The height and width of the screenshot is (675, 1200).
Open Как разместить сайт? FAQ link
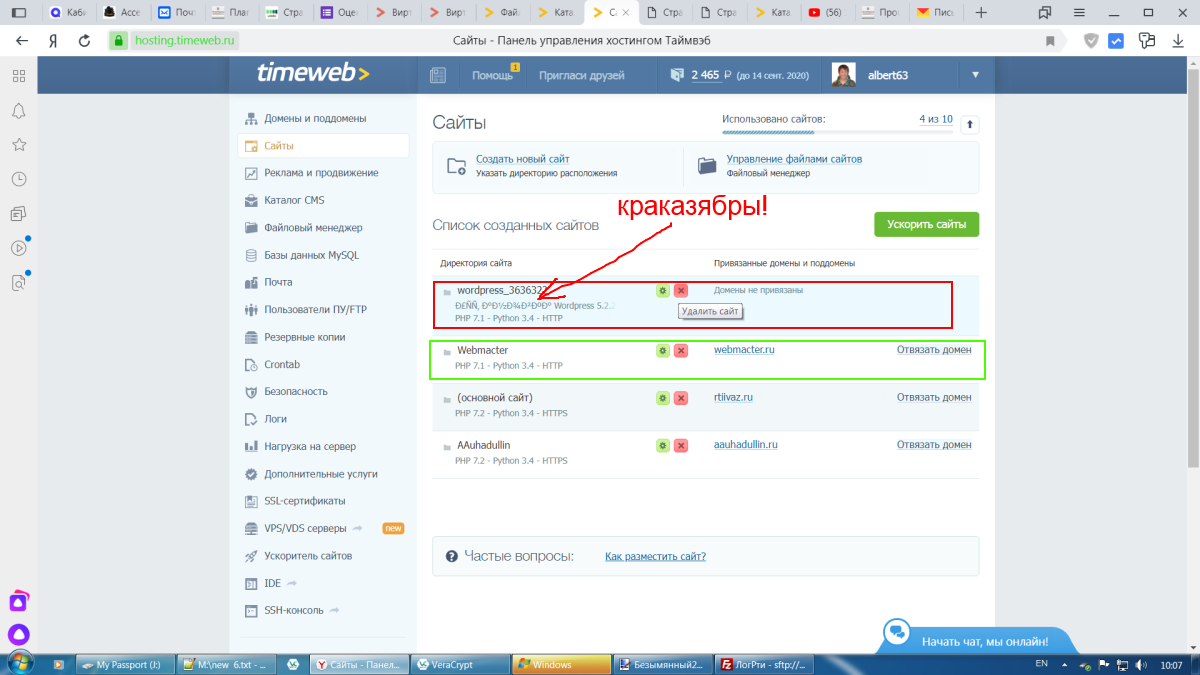click(655, 556)
